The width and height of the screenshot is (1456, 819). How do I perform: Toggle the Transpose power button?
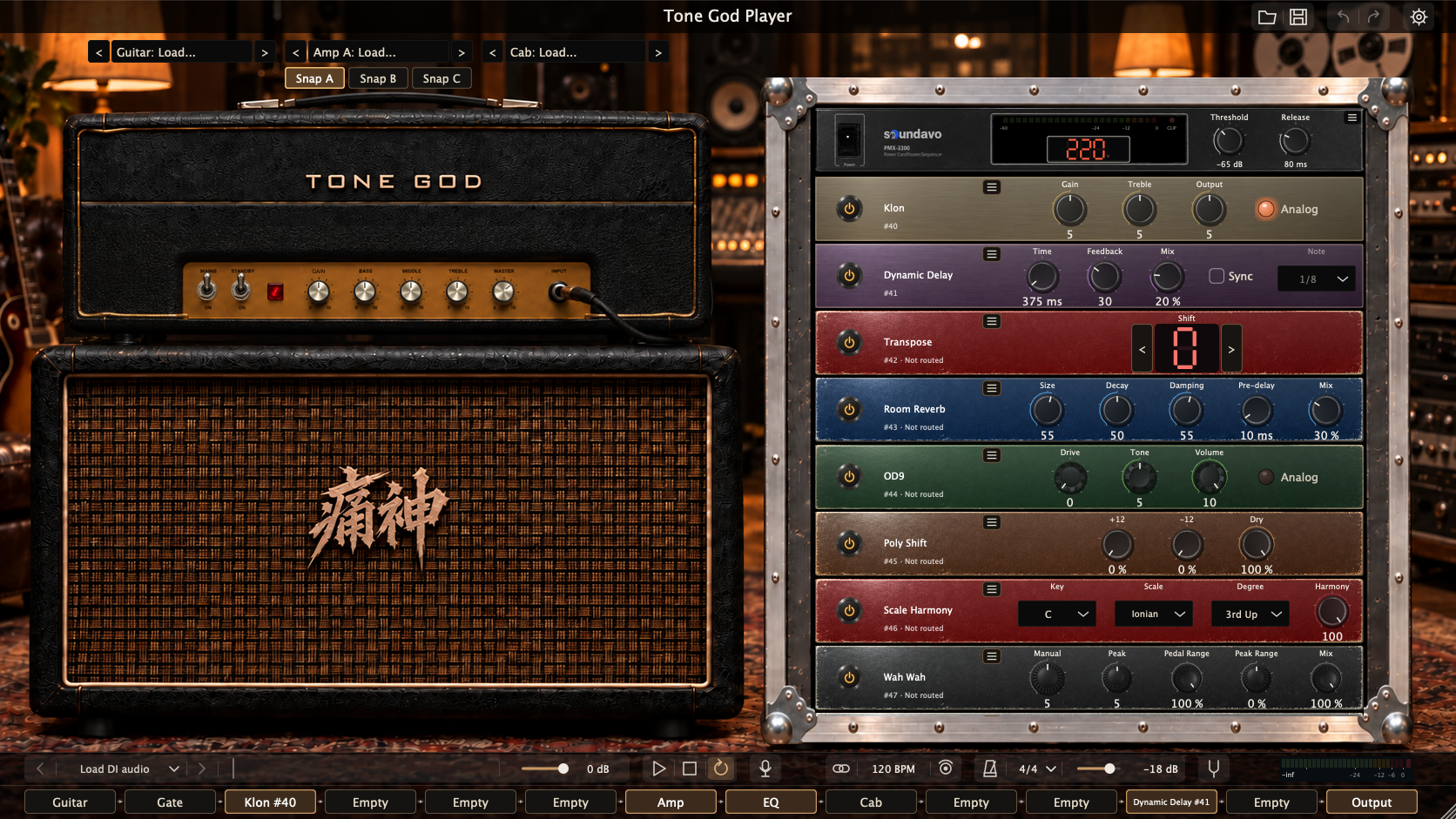(849, 343)
